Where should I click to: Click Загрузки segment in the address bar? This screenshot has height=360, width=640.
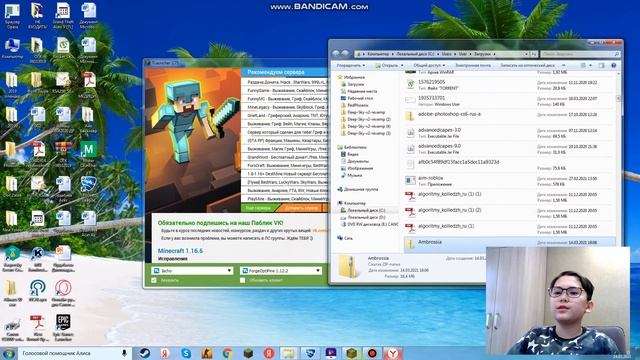pyautogui.click(x=482, y=54)
